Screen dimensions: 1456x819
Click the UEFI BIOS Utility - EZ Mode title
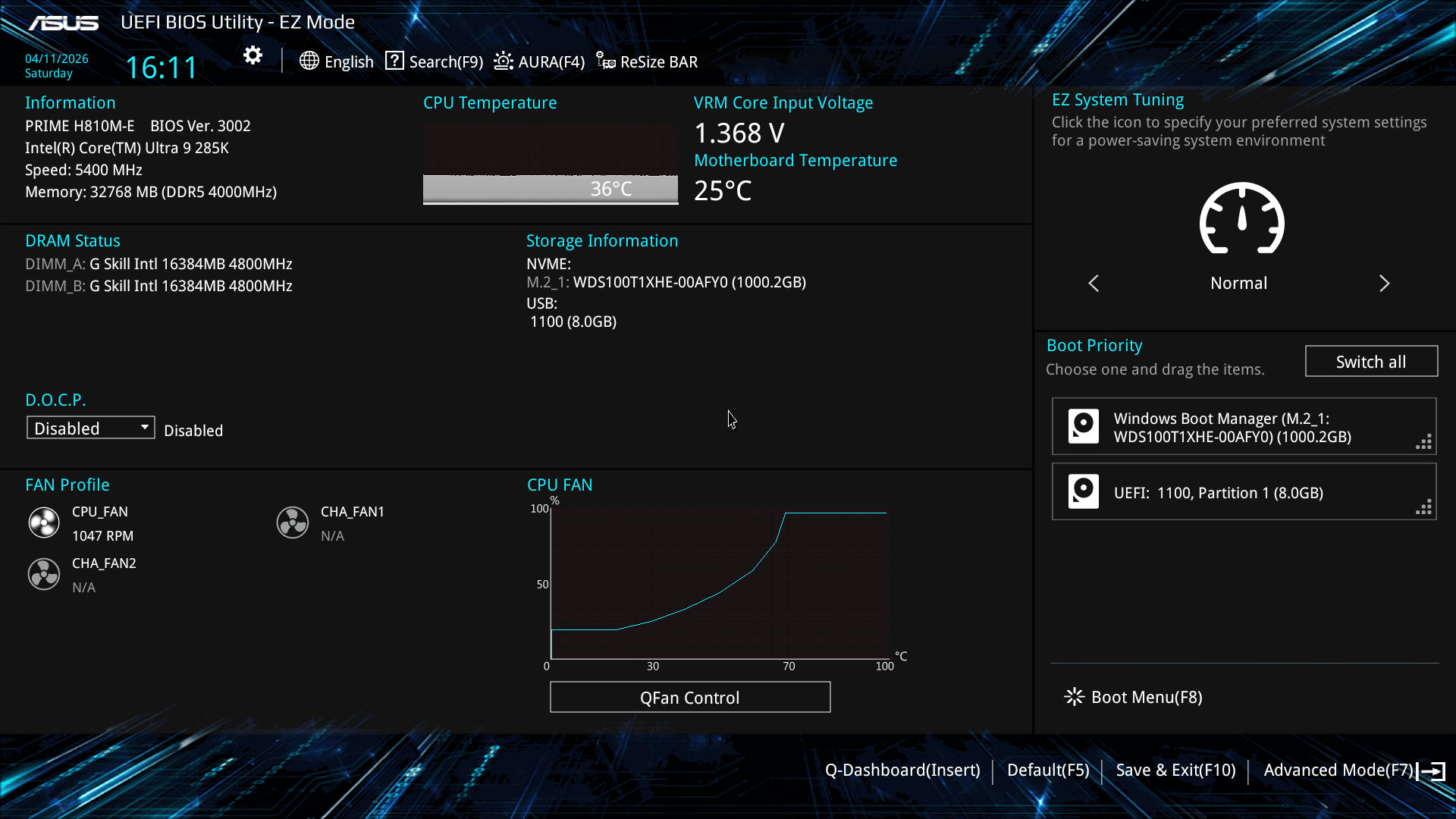237,22
